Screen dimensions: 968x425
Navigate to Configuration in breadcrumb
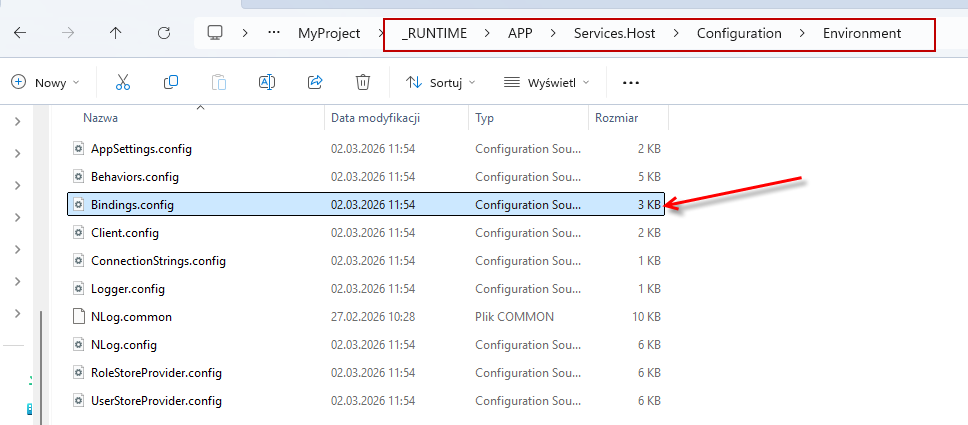[x=739, y=33]
